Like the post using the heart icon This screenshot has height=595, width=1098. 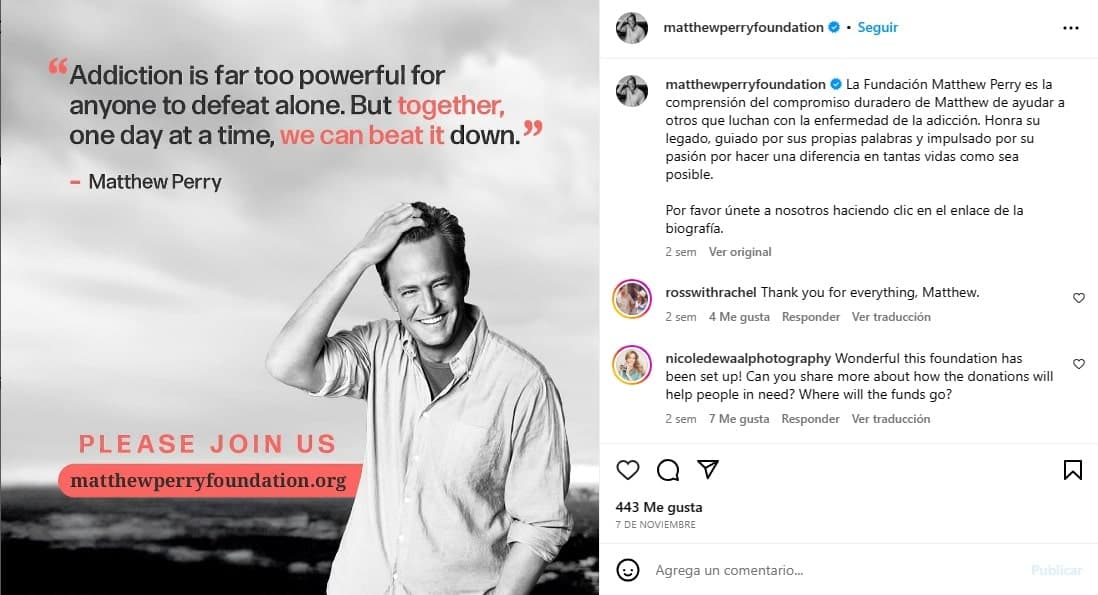627,469
